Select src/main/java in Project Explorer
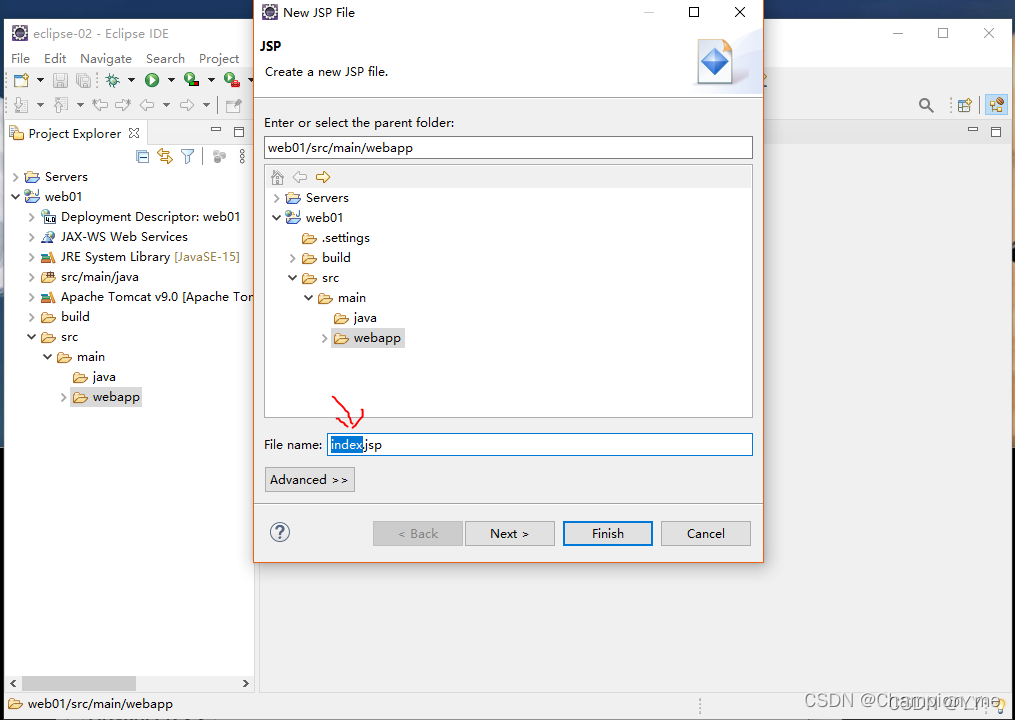 (x=89, y=277)
